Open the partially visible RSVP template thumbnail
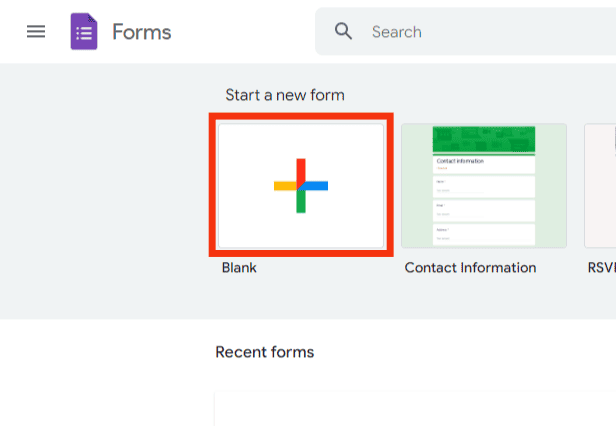This screenshot has height=426, width=616. coord(600,185)
